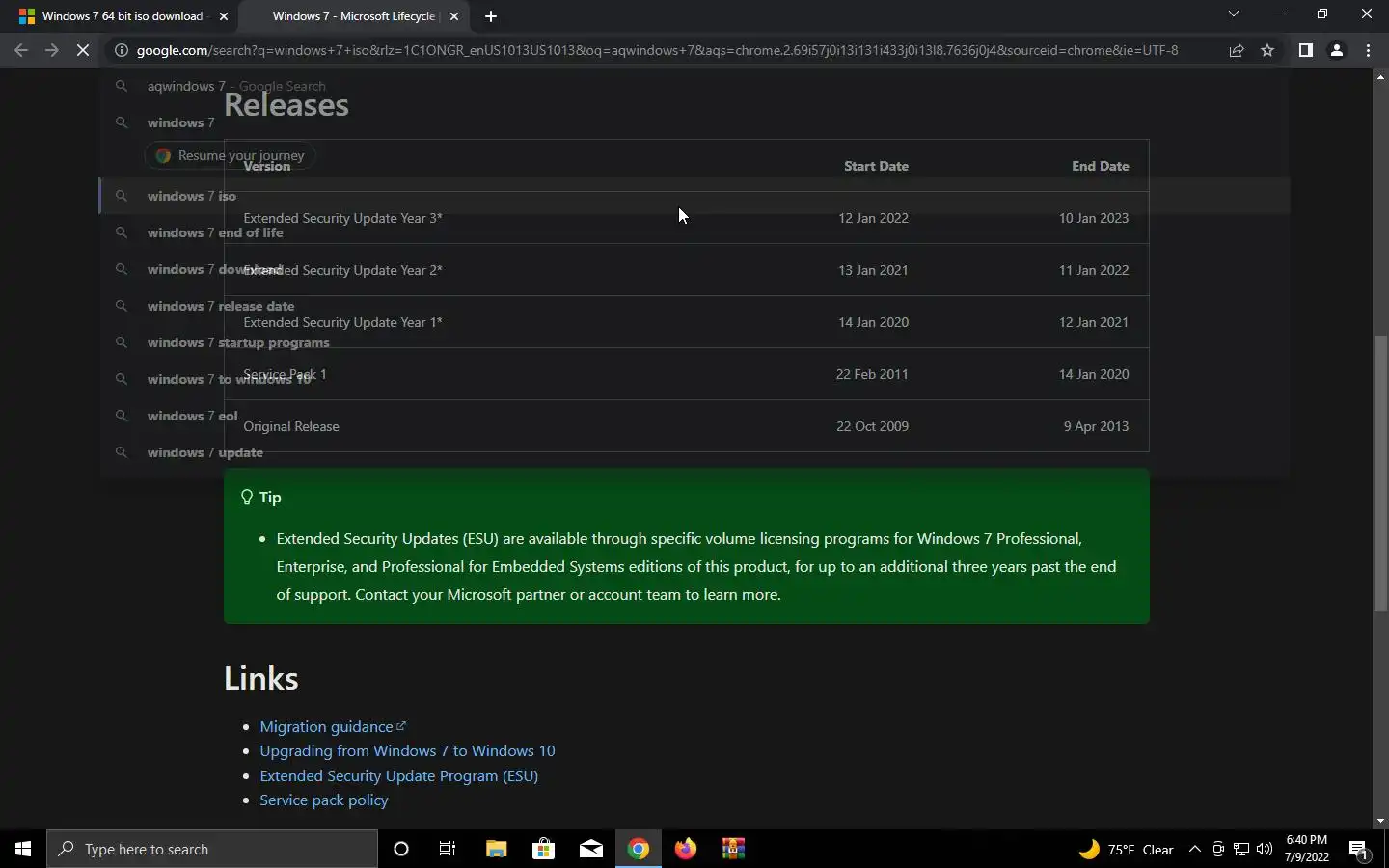Click the address bar URL
1389x868 pixels.
657,50
